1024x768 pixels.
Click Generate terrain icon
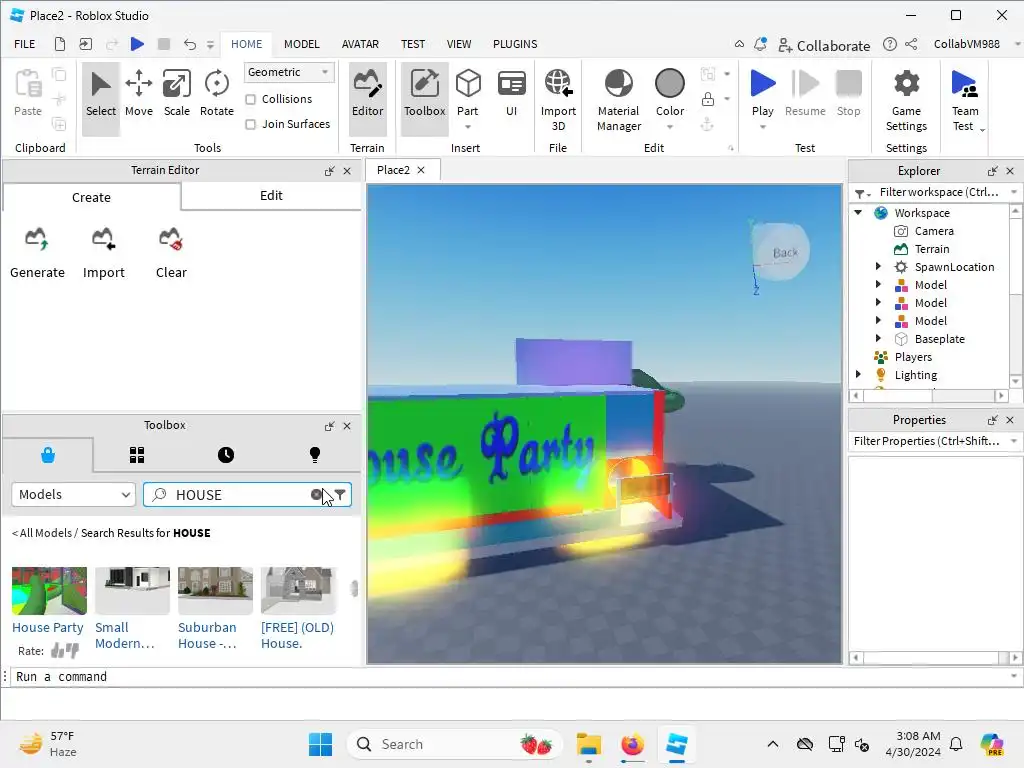(37, 253)
